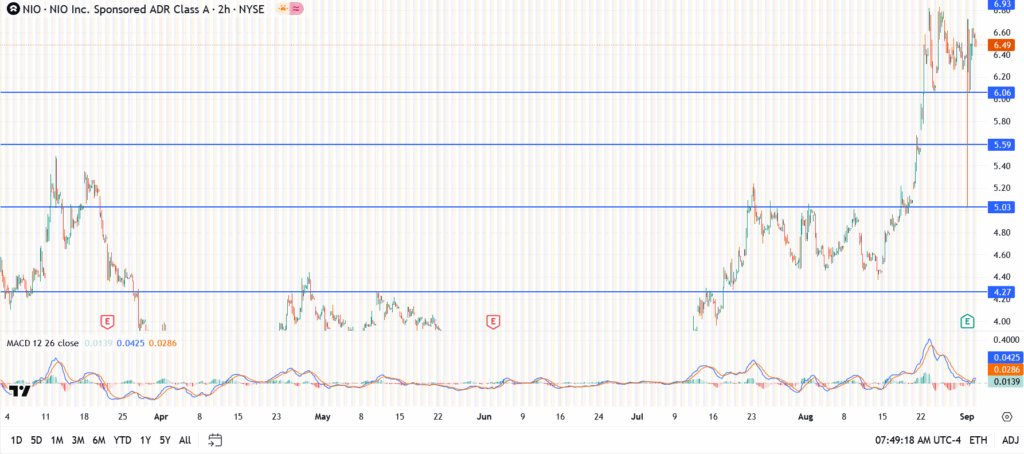Screen dimensions: 1024x454
Task: Select the 6M time range
Action: (x=99, y=440)
